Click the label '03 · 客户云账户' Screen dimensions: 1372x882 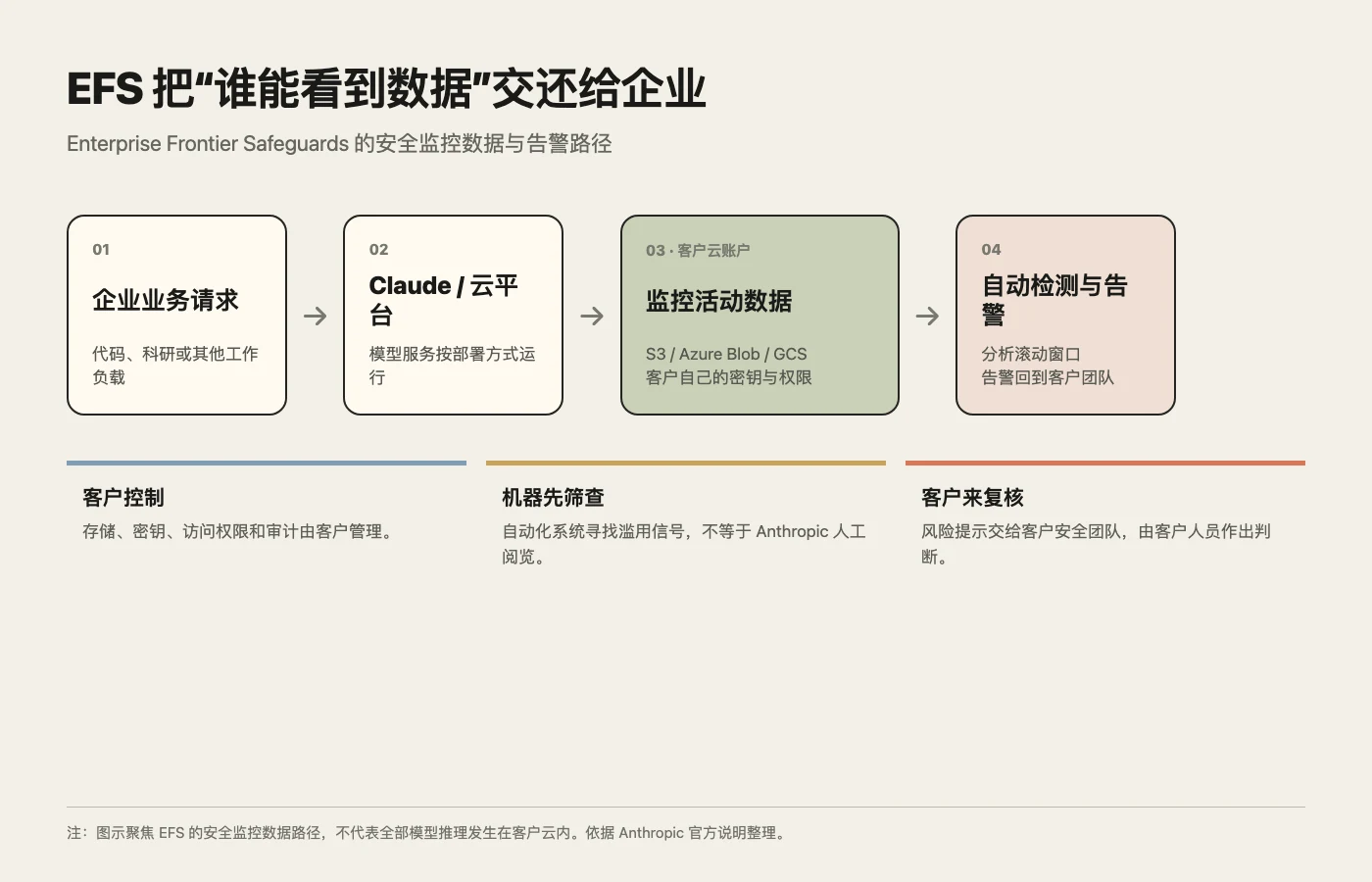click(x=698, y=251)
